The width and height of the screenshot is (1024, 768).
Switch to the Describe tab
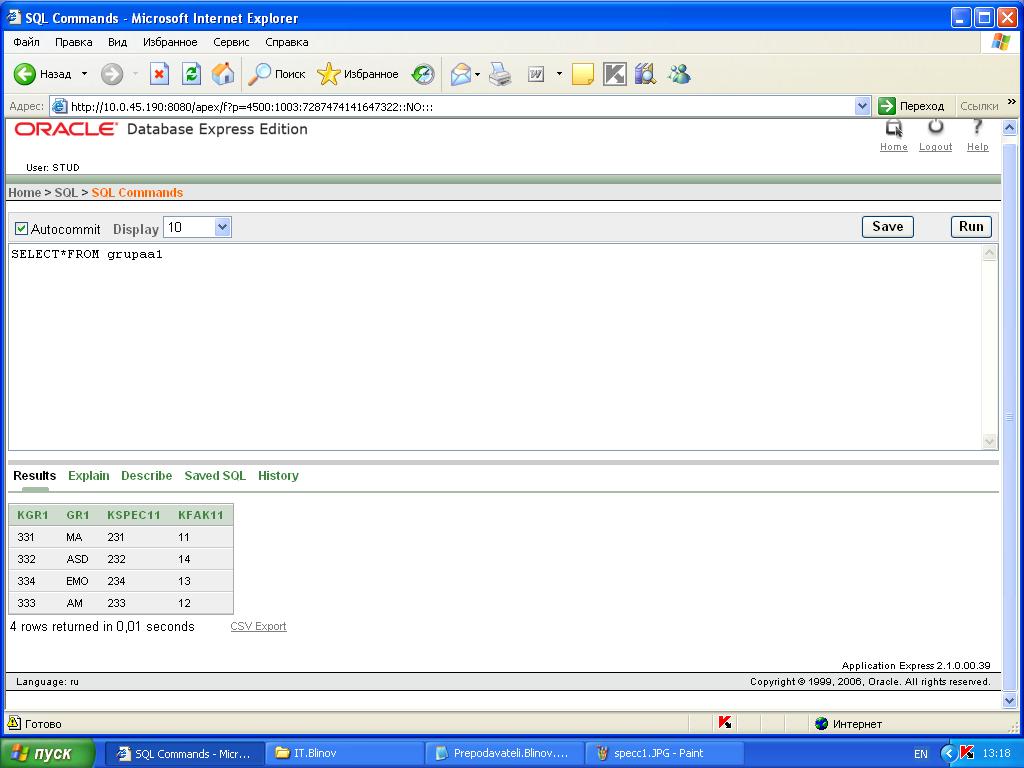coord(146,475)
